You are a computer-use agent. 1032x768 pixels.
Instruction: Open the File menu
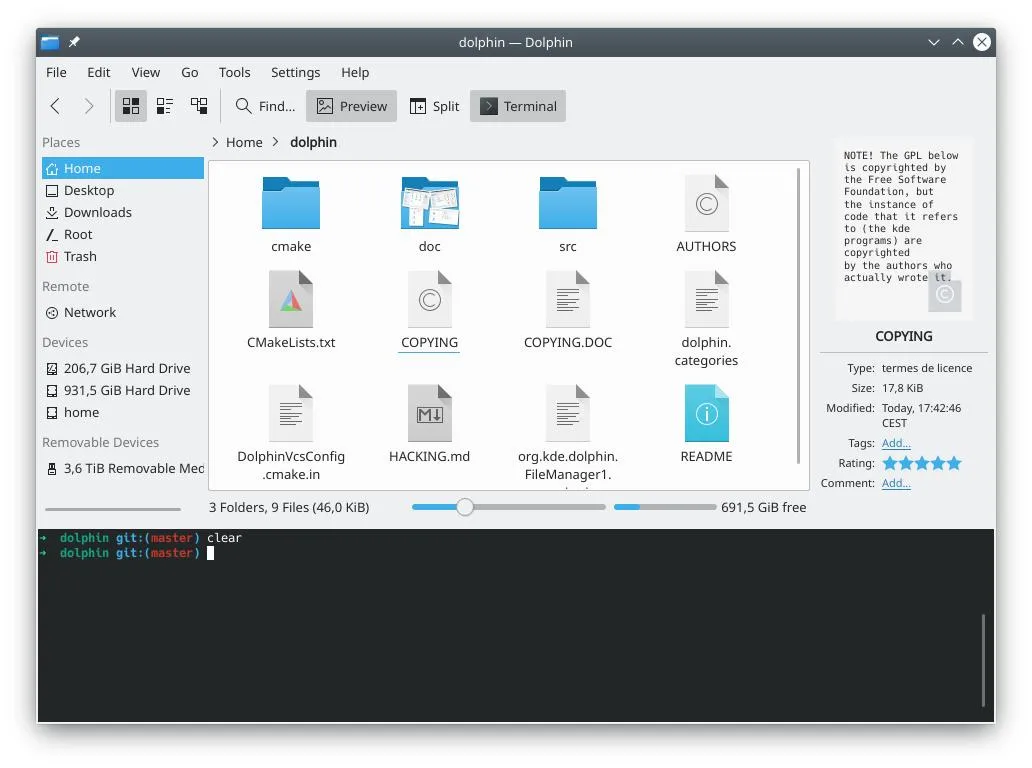pos(56,72)
